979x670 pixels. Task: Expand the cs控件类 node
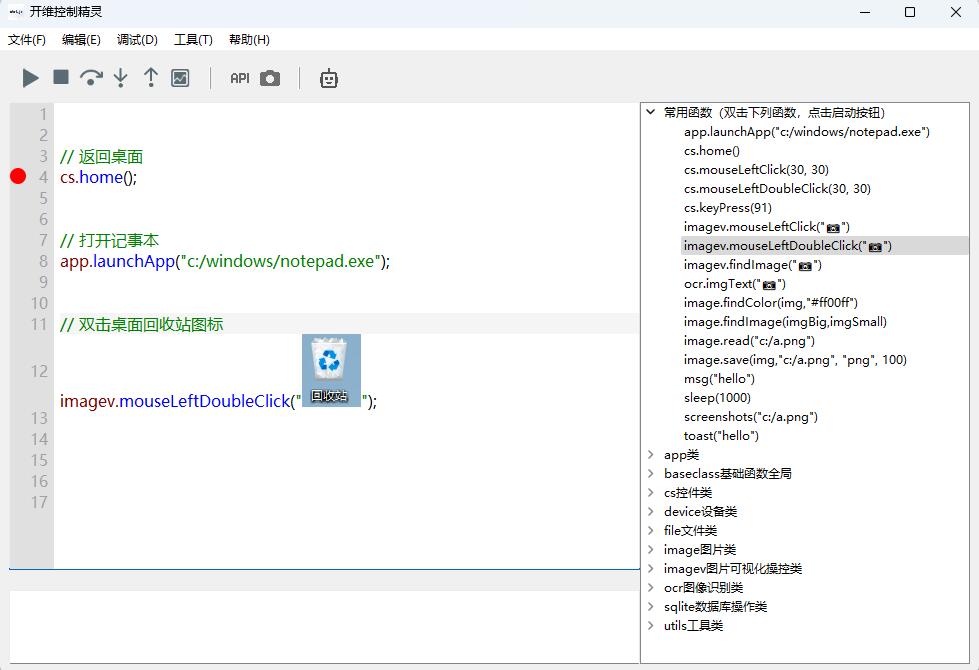(651, 492)
